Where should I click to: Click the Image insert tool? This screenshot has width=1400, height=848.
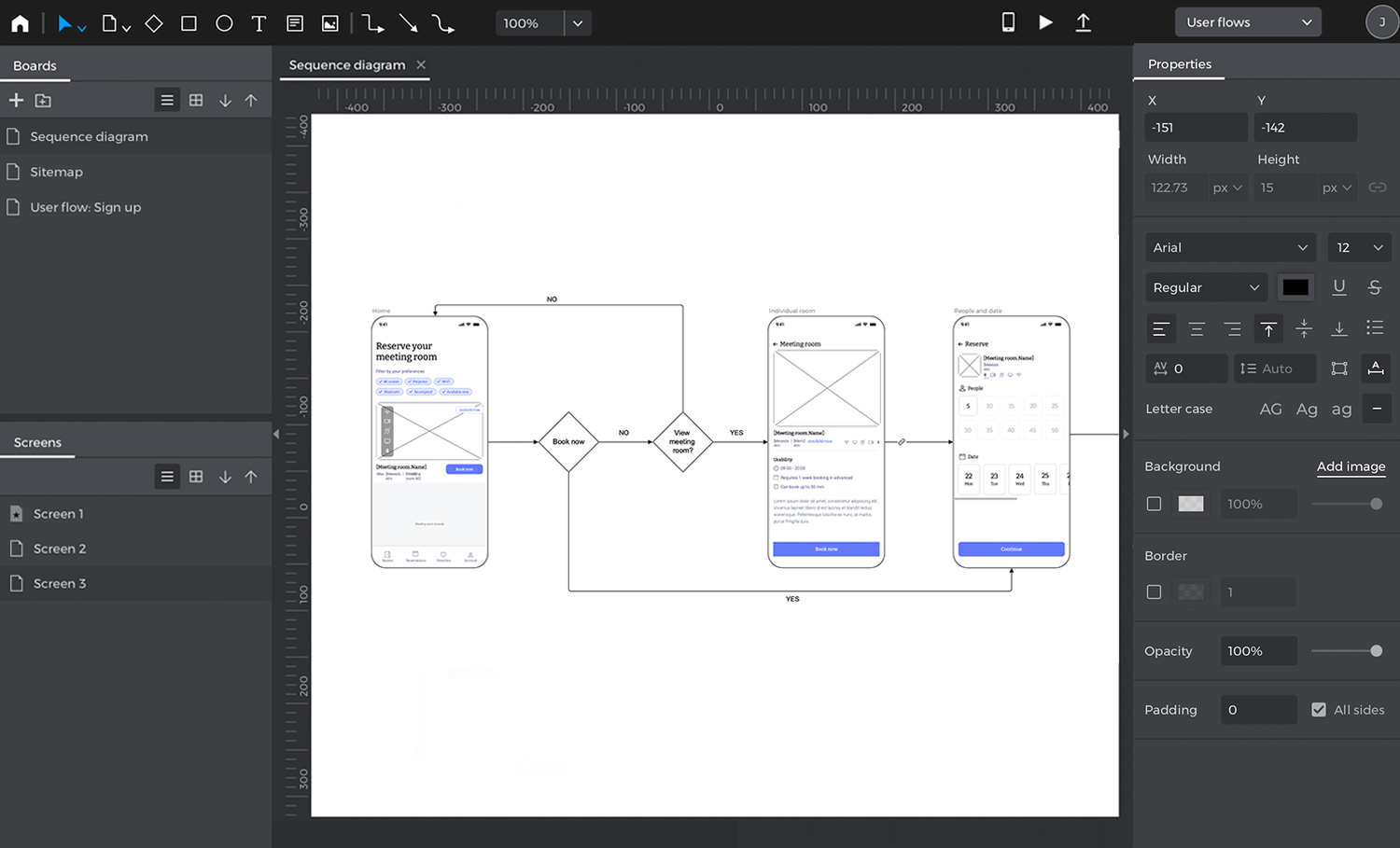coord(330,23)
